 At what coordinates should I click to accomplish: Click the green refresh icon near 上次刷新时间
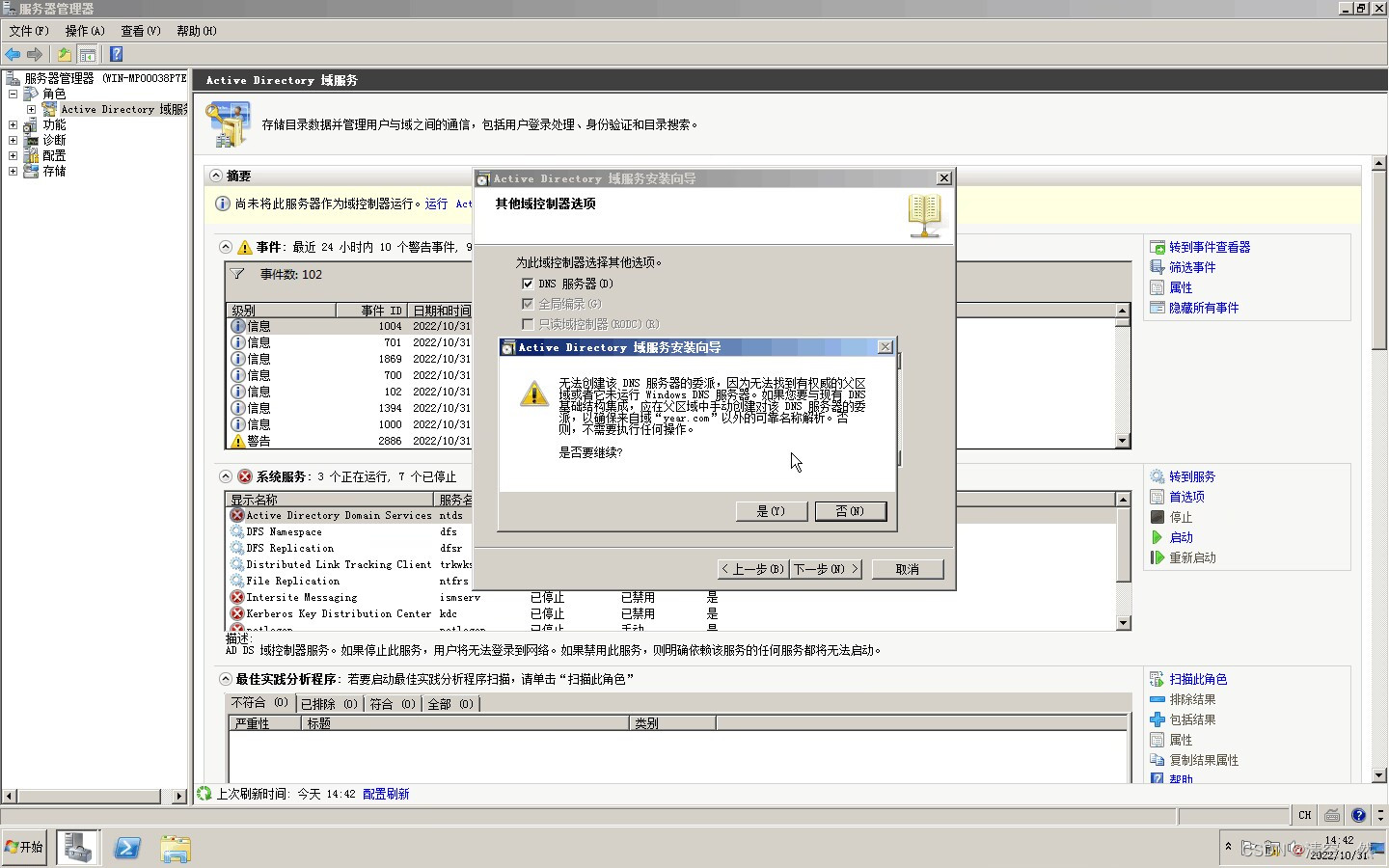pyautogui.click(x=204, y=794)
